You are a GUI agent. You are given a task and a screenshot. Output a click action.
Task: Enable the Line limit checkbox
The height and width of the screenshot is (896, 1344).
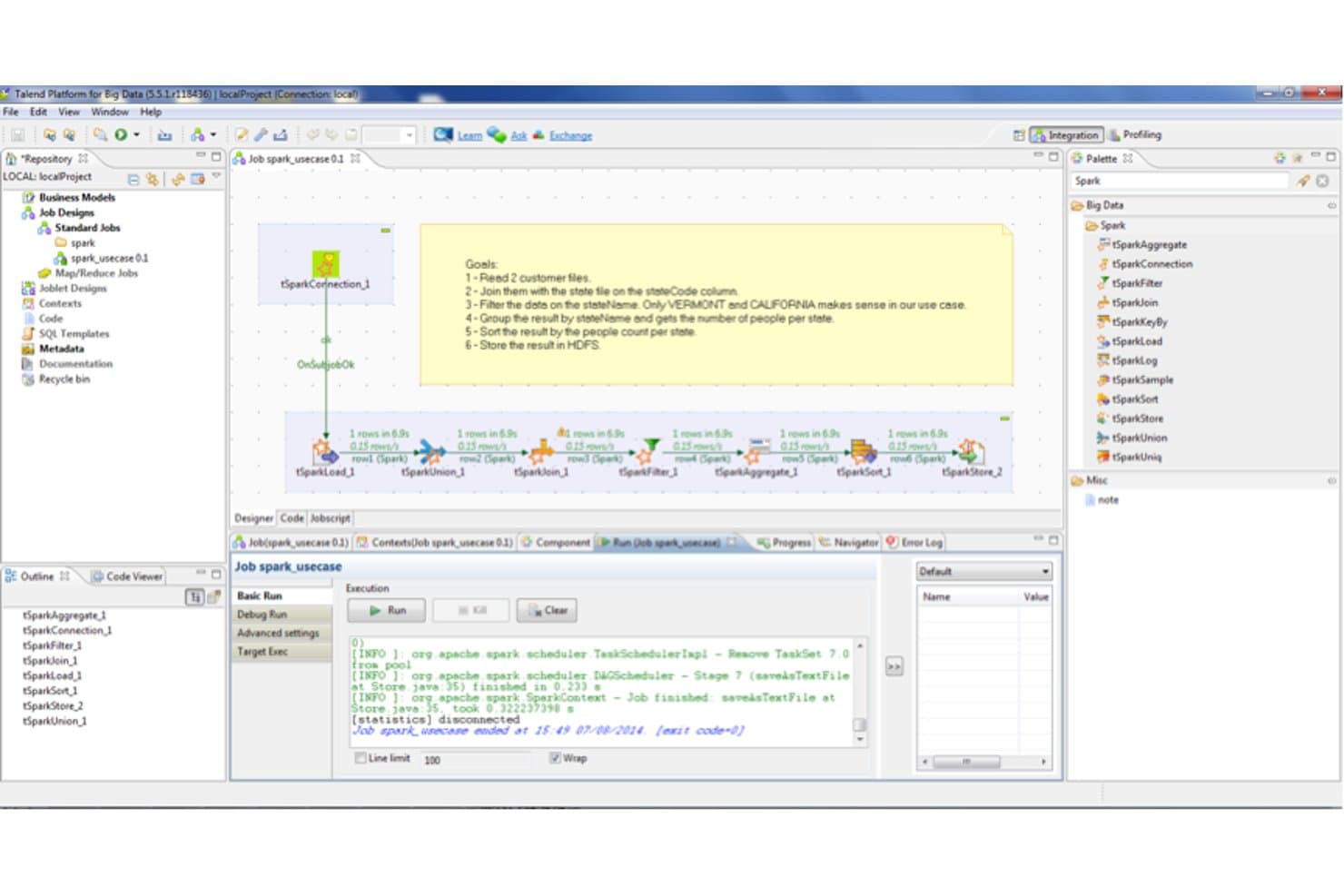coord(361,758)
